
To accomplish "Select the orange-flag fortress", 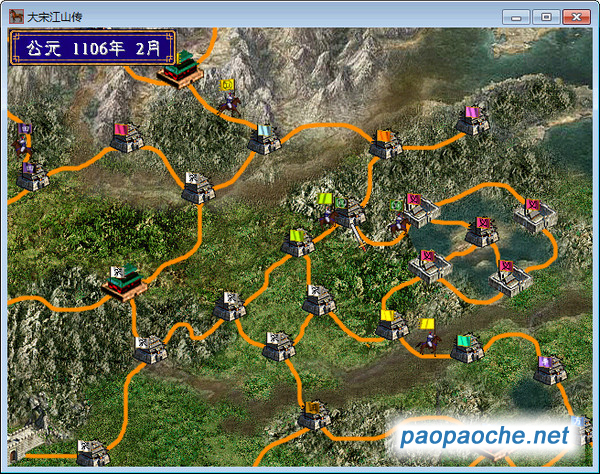I will coord(385,144).
